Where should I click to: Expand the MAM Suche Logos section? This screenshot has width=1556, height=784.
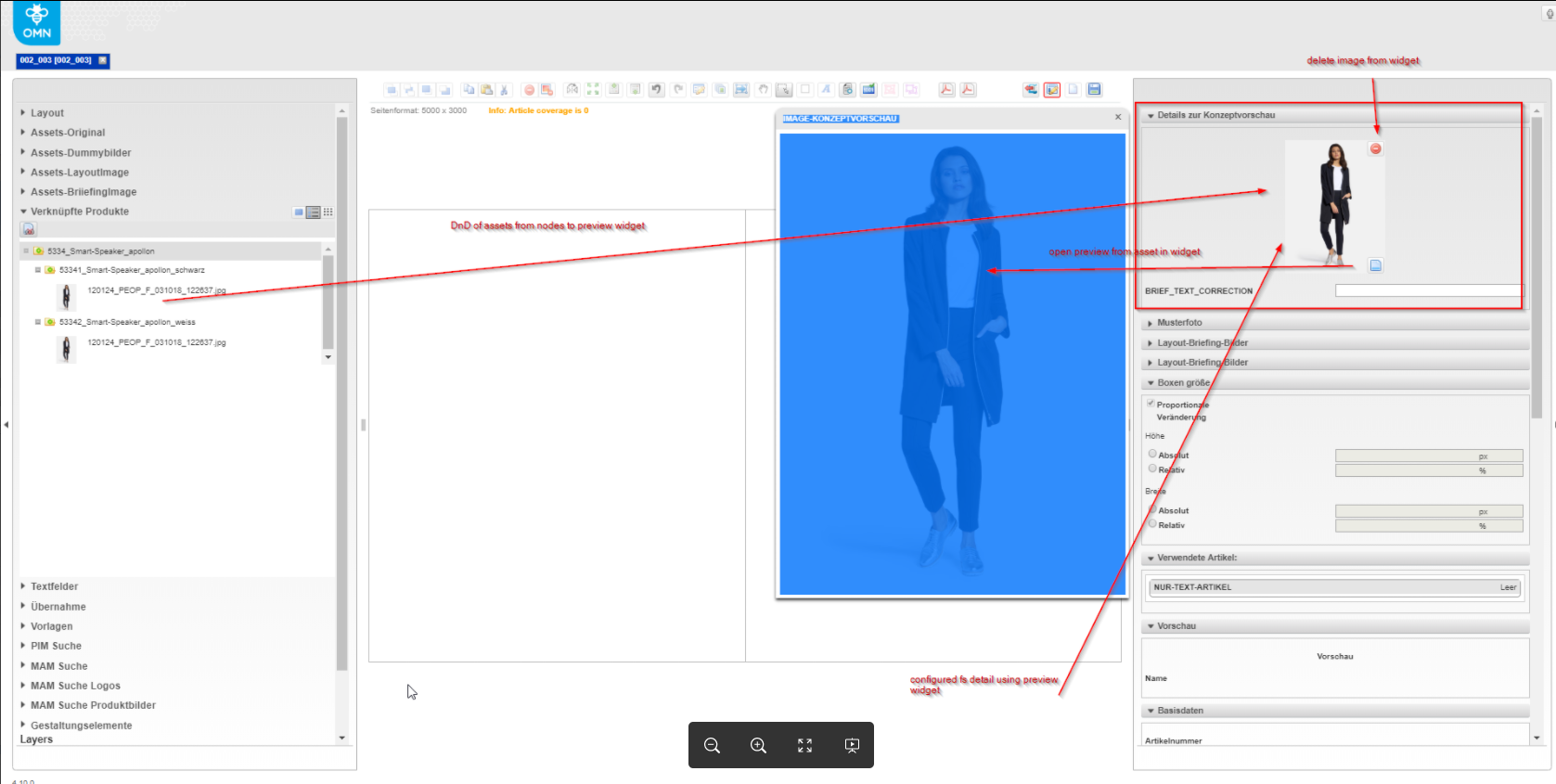[x=75, y=686]
